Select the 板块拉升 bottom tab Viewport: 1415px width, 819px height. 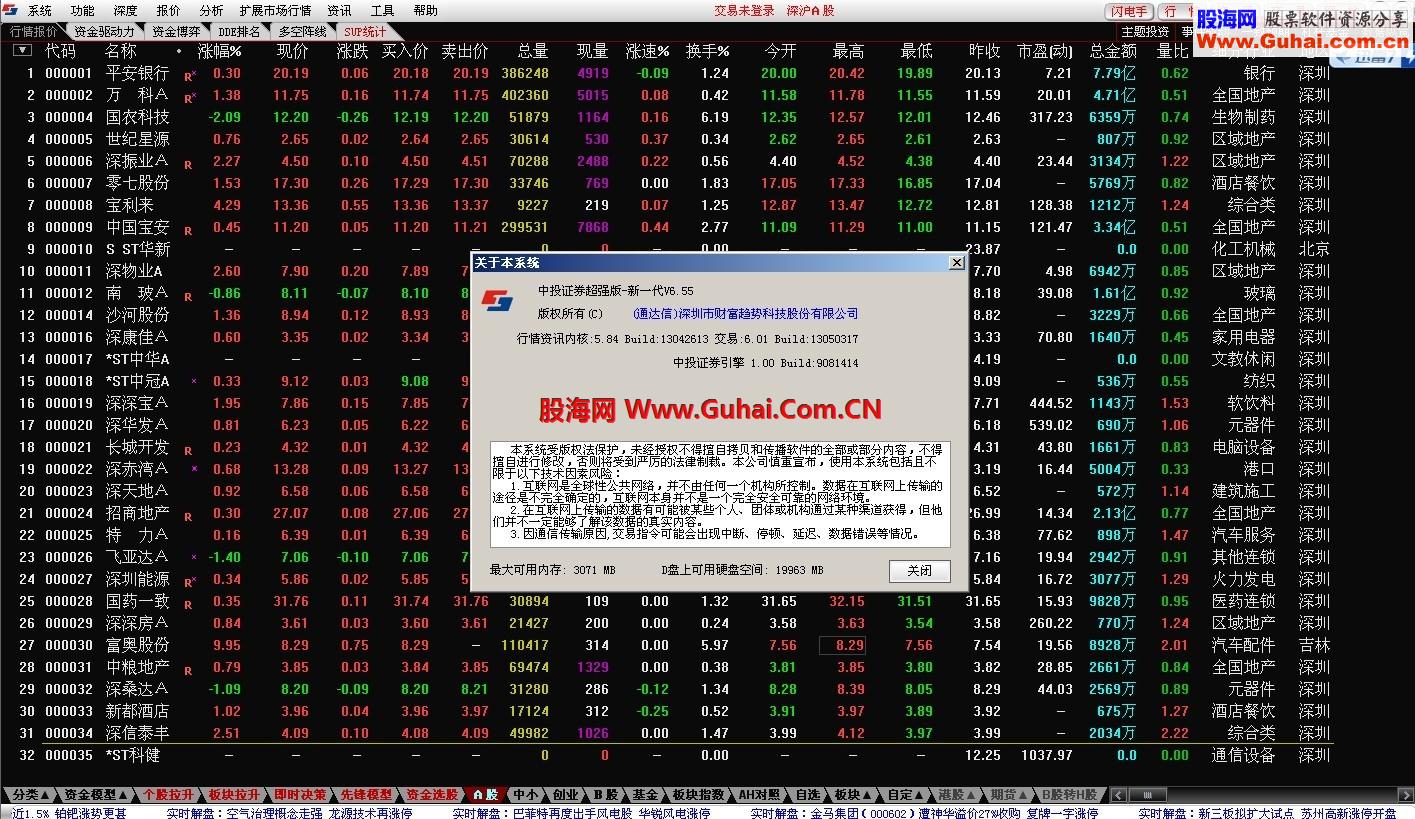[235, 795]
